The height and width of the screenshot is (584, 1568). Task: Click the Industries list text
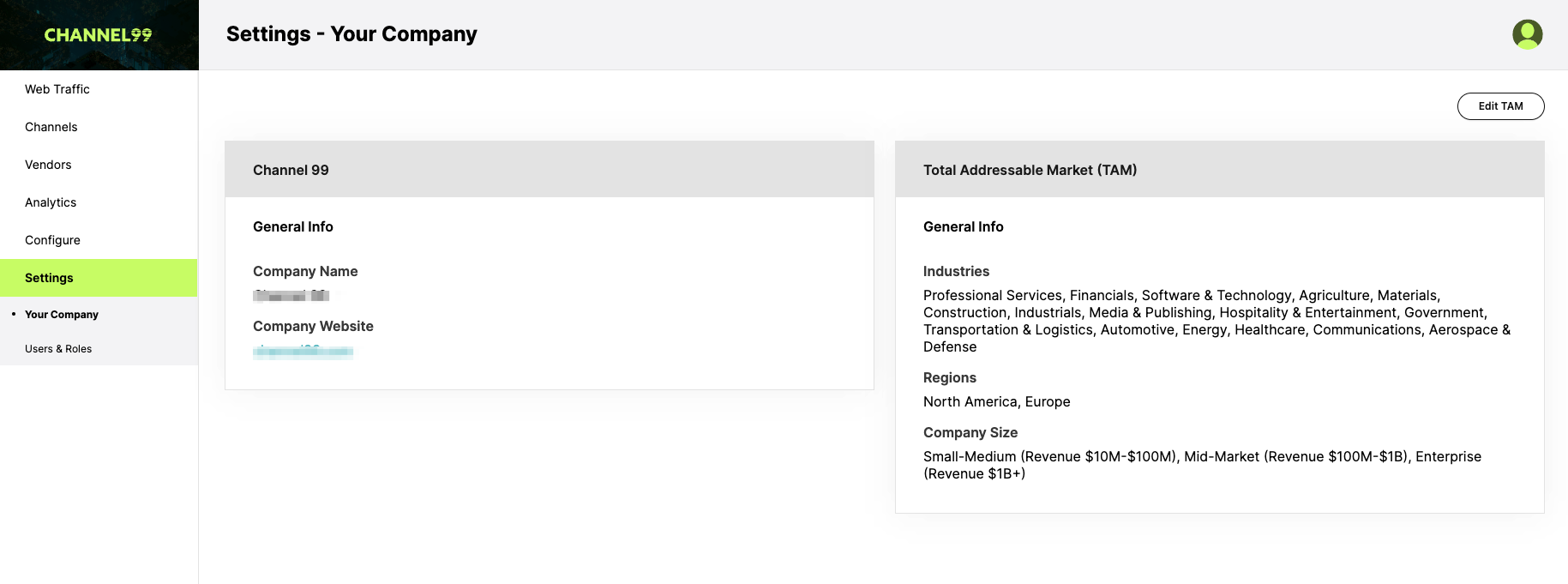pyautogui.click(x=1217, y=321)
